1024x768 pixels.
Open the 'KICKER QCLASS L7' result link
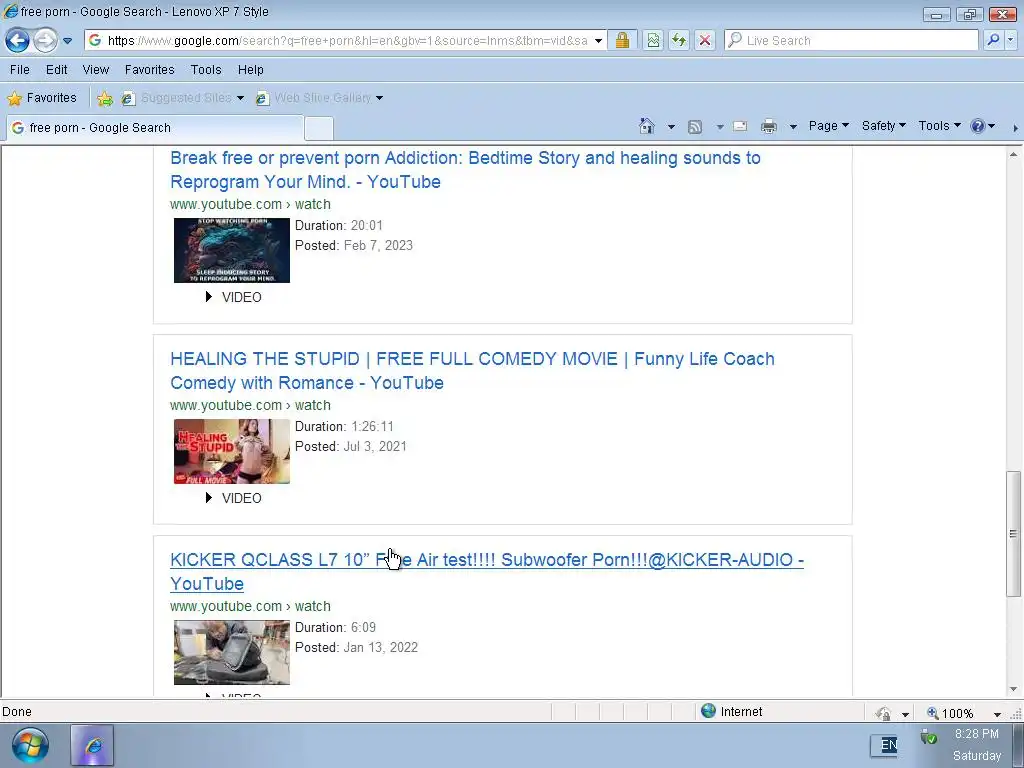point(487,571)
